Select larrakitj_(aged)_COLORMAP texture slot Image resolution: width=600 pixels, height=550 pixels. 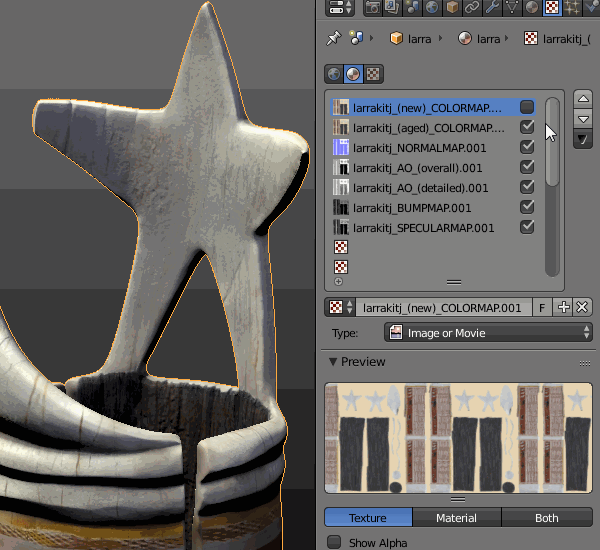[x=432, y=127]
